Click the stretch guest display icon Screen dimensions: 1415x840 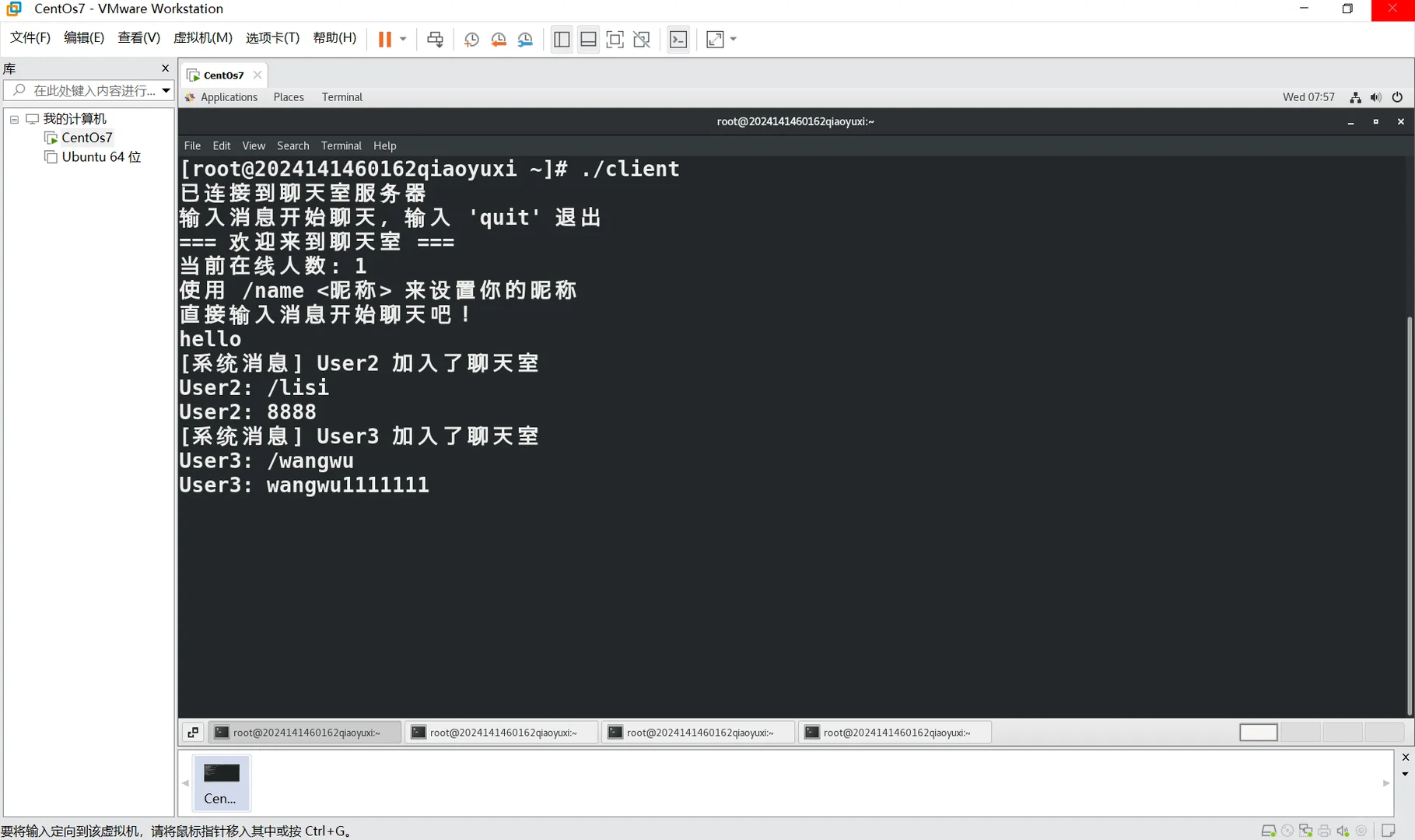[x=715, y=40]
